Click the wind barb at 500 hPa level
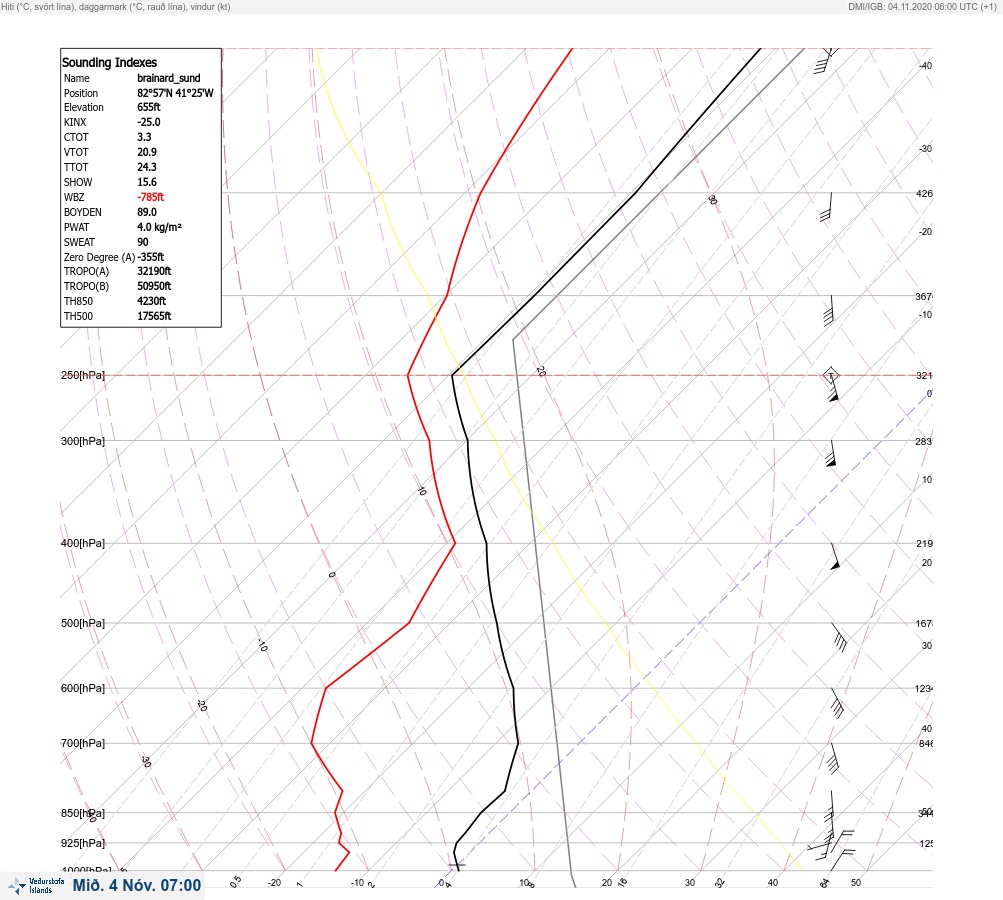Screen dimensions: 1003x900 [839, 637]
